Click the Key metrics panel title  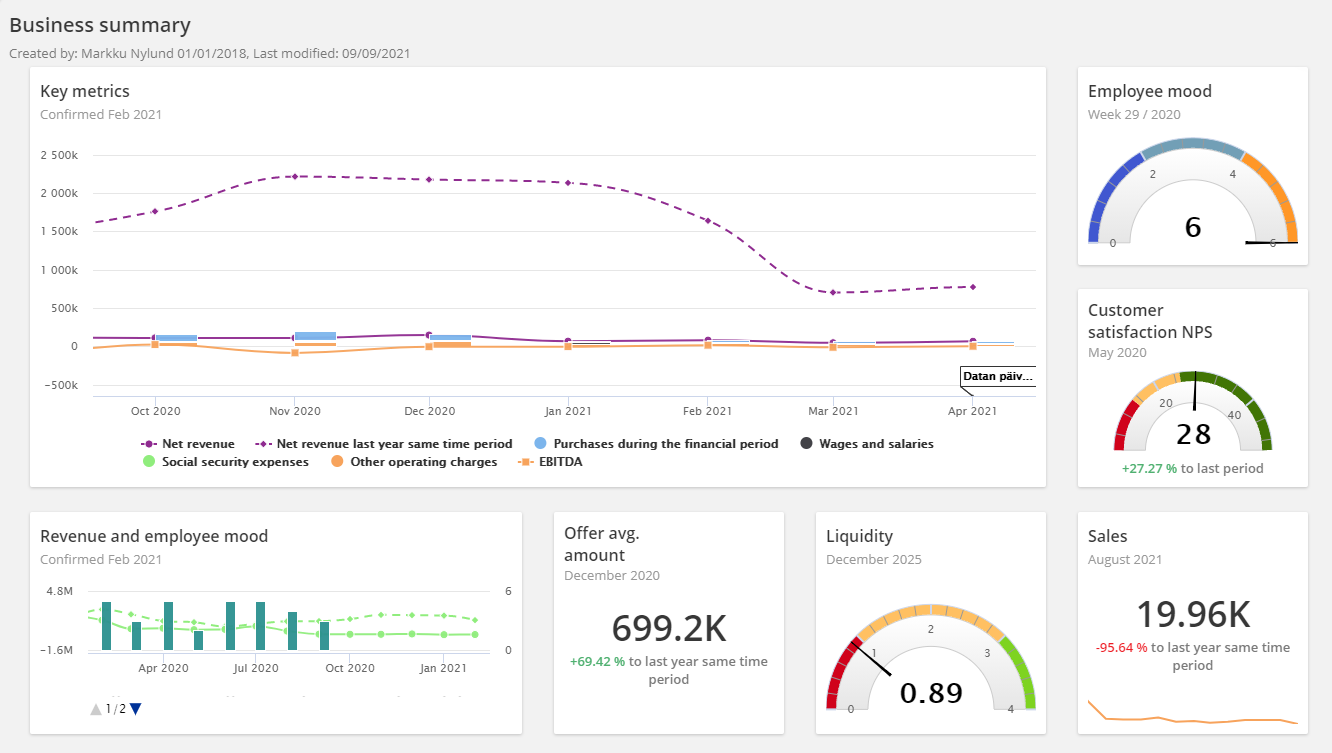[85, 91]
